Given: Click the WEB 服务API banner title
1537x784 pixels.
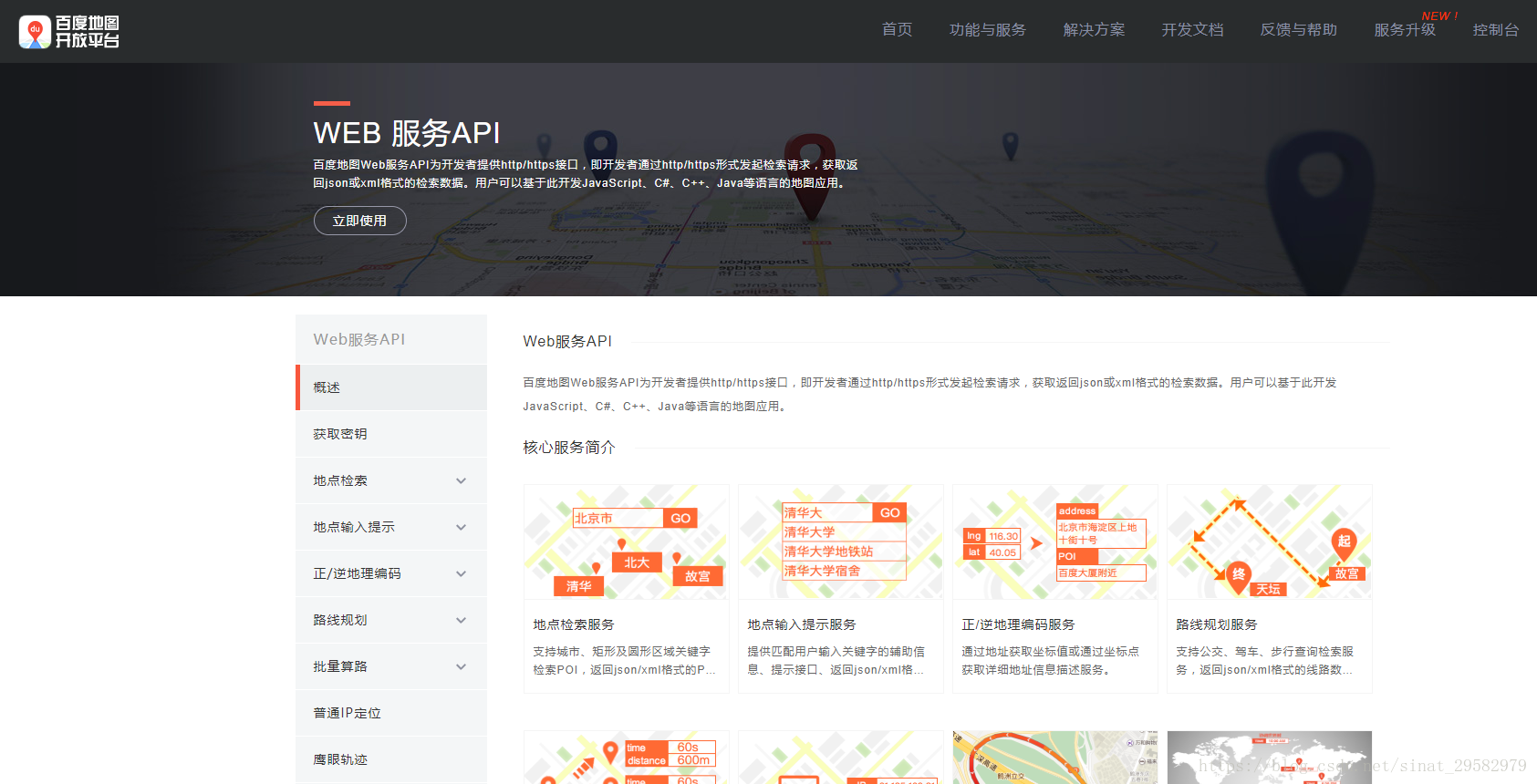Looking at the screenshot, I should click(407, 133).
